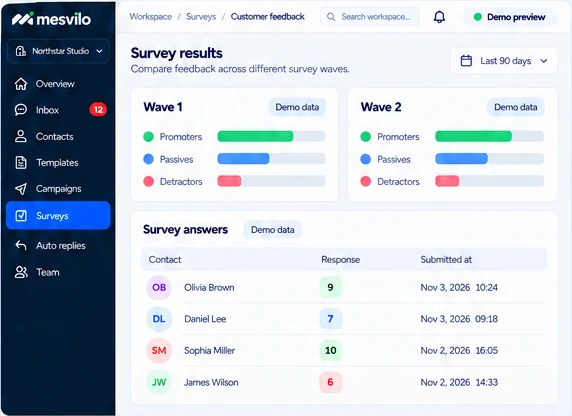The height and width of the screenshot is (416, 572).
Task: Click the Surveys checkbox icon
Action: point(21,216)
